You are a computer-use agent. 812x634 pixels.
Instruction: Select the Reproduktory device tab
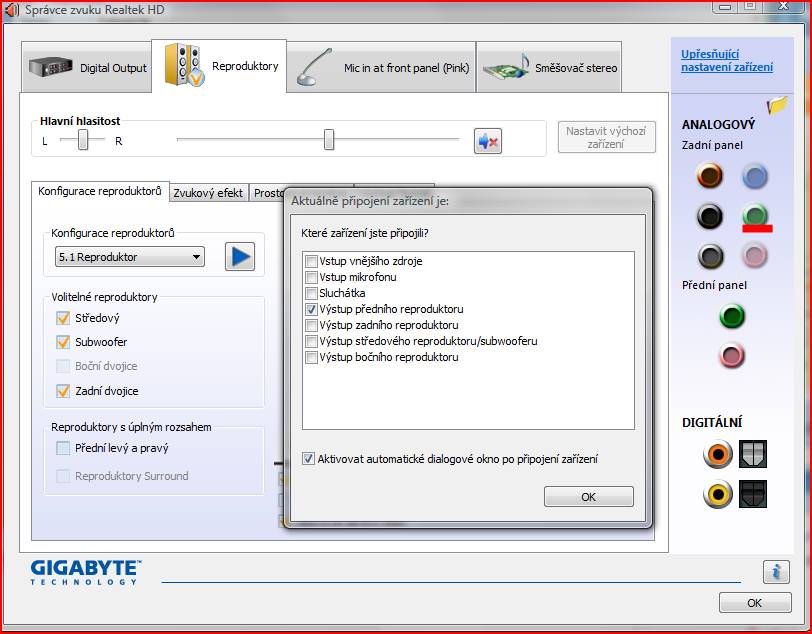coord(219,66)
